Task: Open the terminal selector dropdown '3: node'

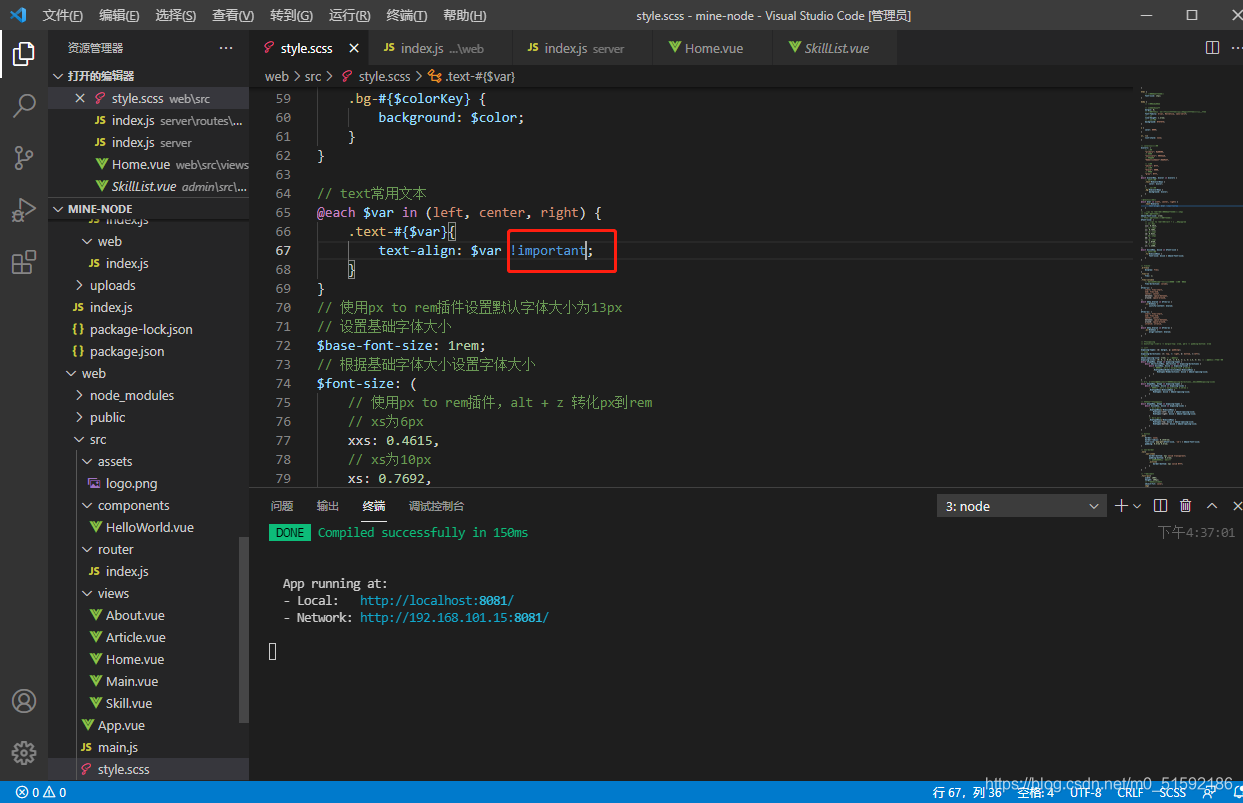Action: tap(1021, 506)
